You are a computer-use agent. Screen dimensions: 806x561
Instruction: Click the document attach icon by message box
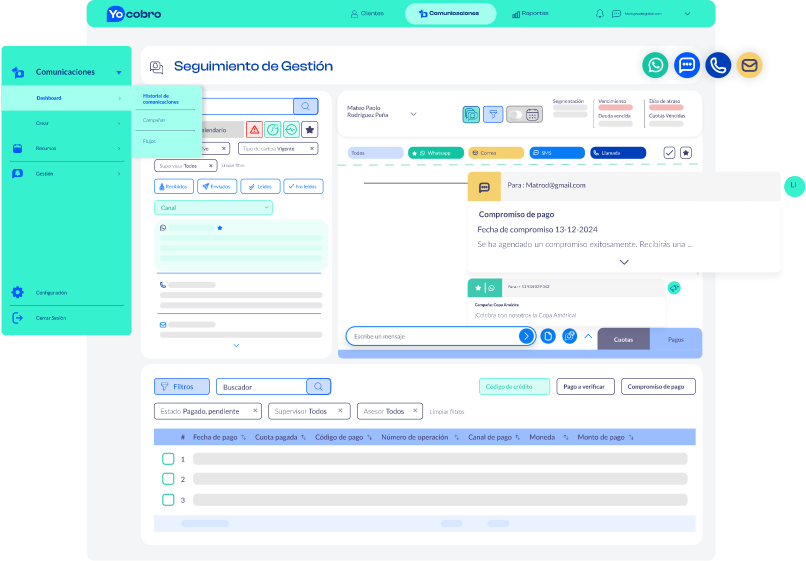548,336
